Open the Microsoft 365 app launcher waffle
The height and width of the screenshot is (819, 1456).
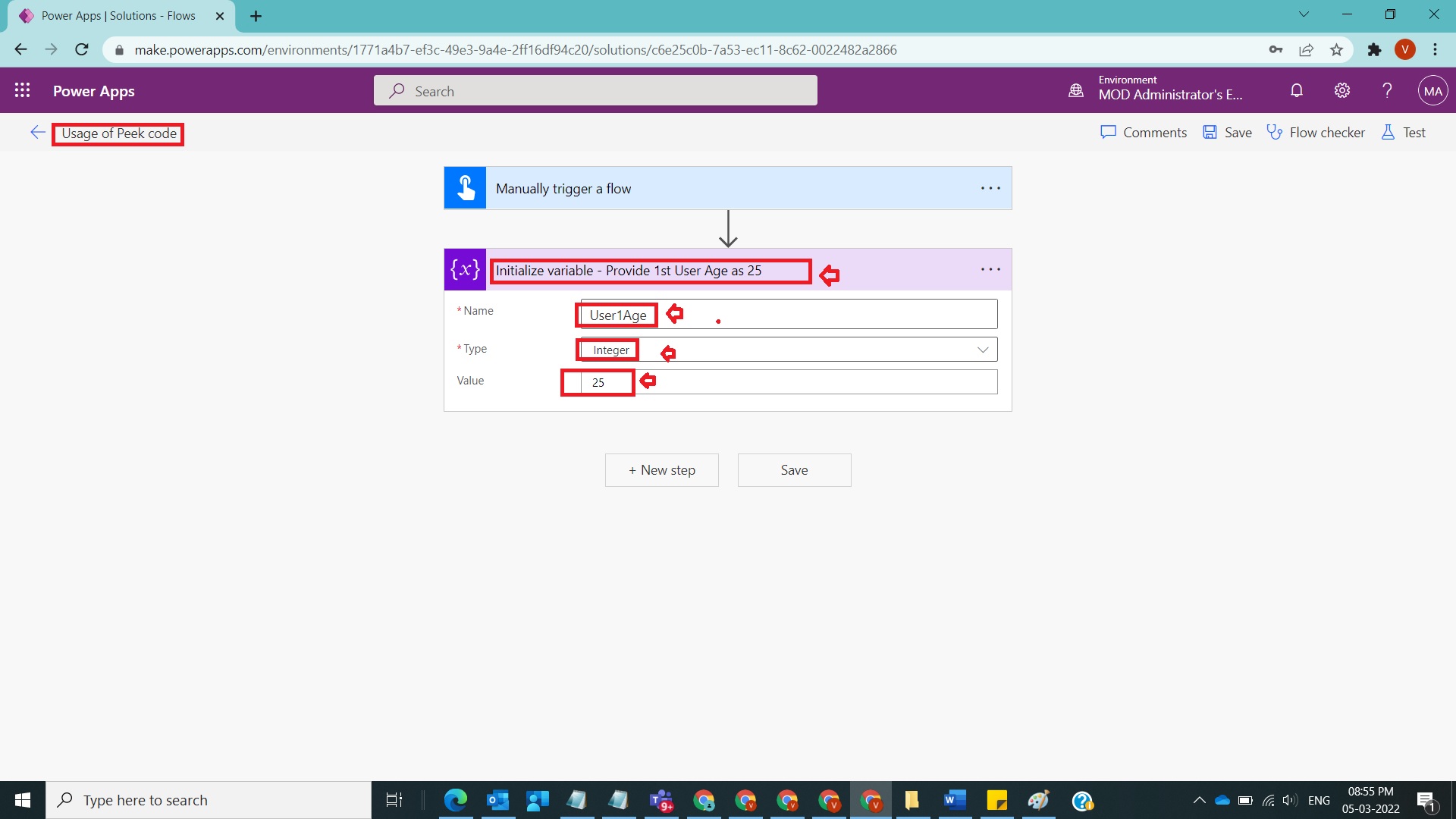pos(23,90)
